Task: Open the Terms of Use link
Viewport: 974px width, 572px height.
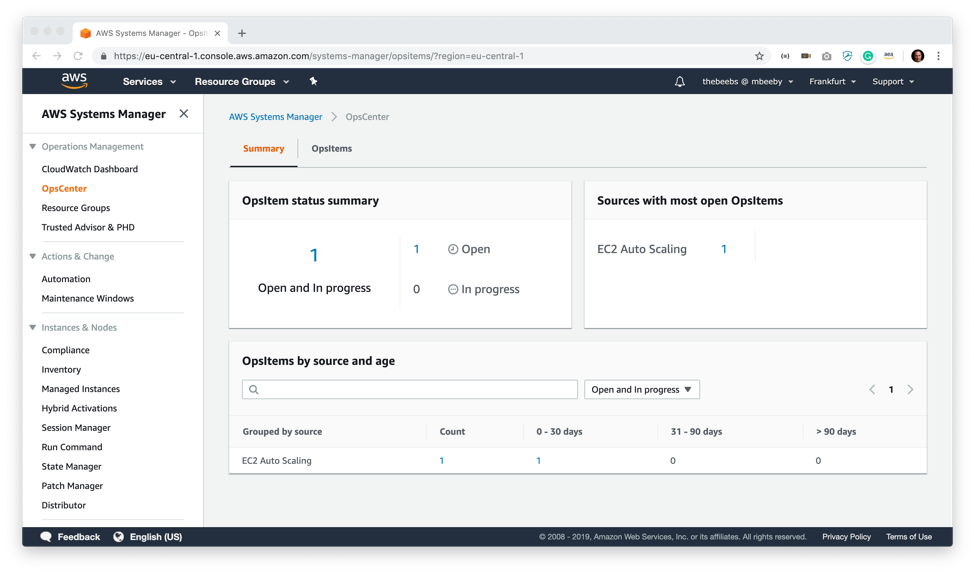Action: (909, 537)
